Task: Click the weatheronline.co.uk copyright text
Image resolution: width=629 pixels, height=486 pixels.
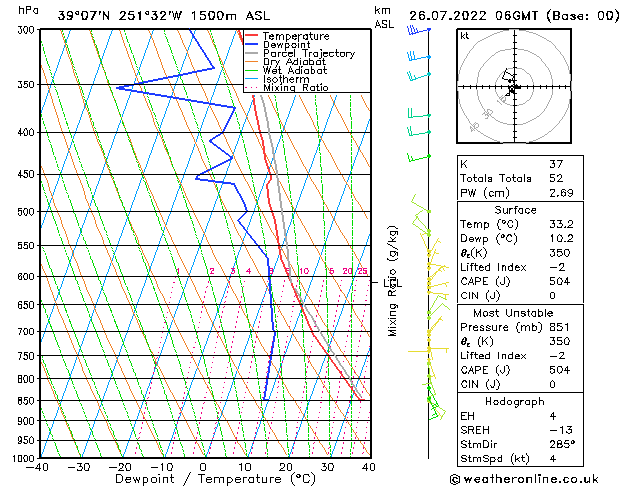Action: click(524, 479)
